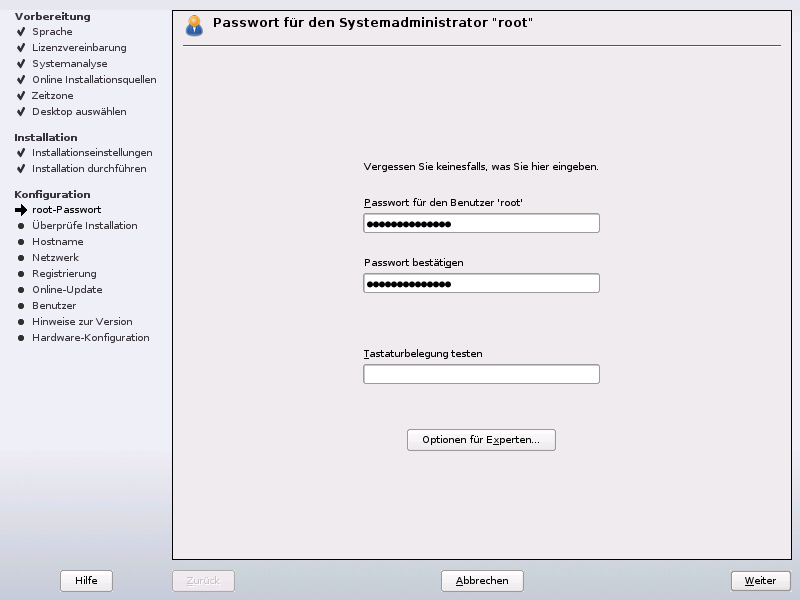Click the bullet next to Überprüfe Installation
The height and width of the screenshot is (600, 800).
(x=21, y=226)
